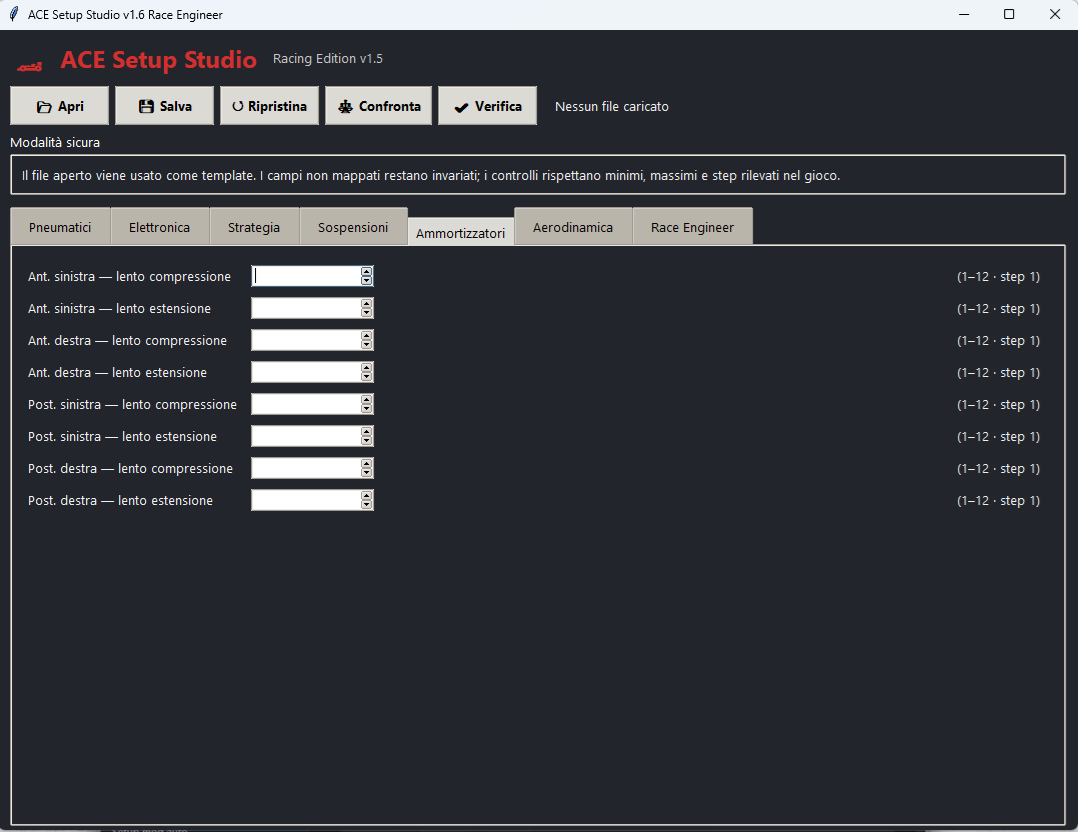
Task: Compare setups using Confronta
Action: [x=378, y=106]
